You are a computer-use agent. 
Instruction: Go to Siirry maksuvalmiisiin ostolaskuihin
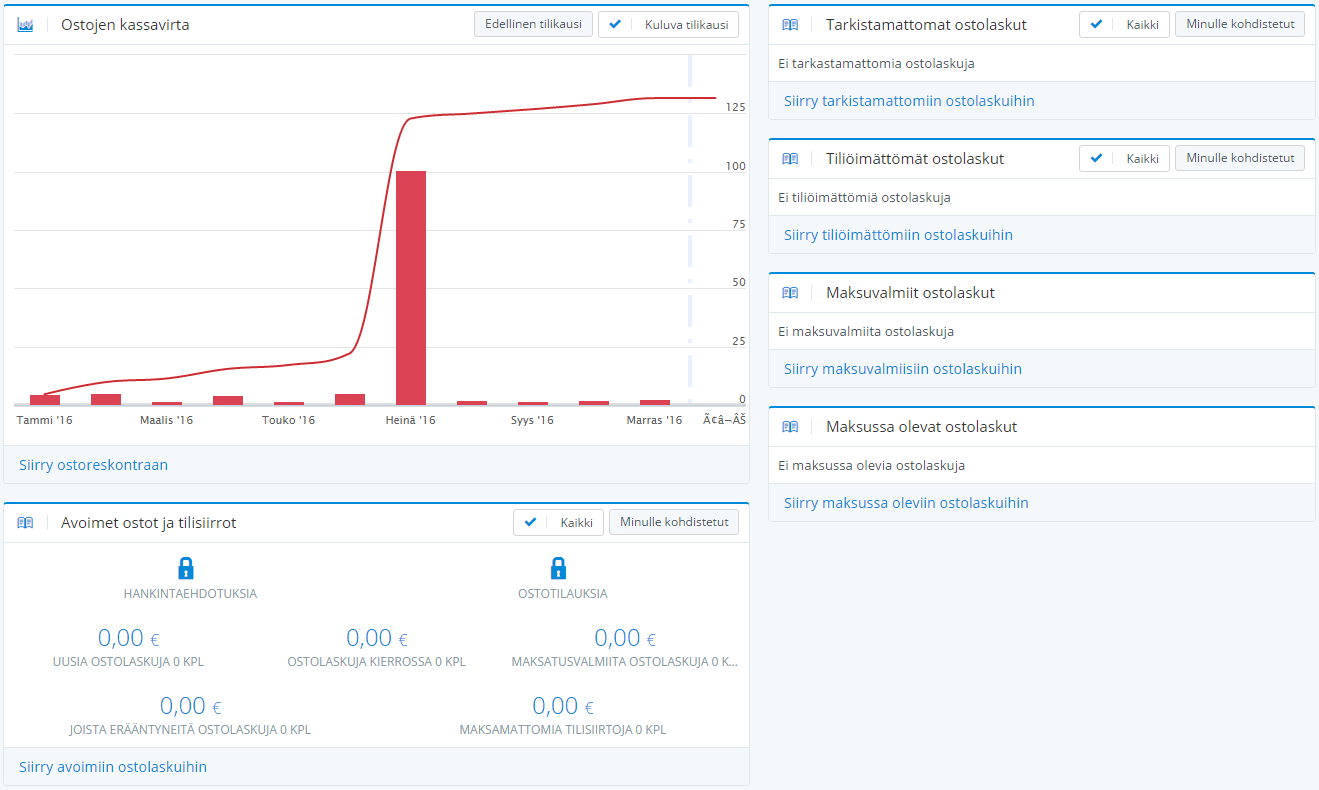point(902,369)
